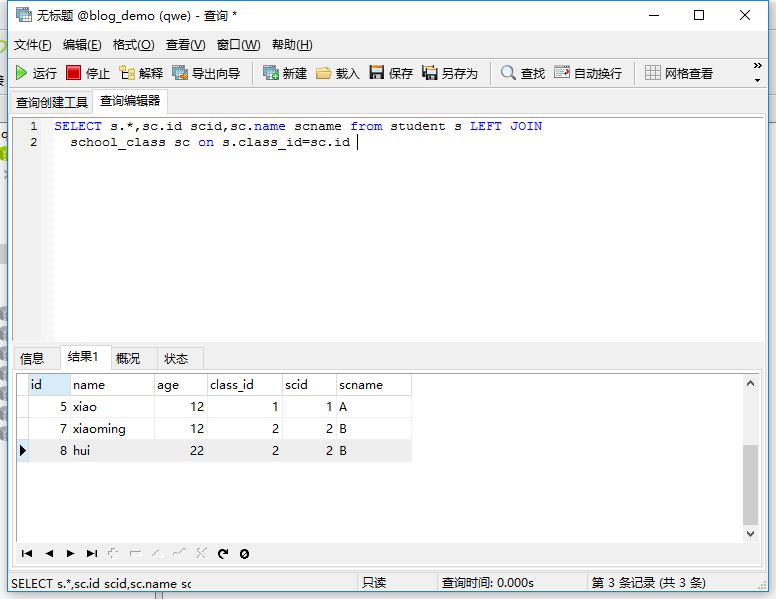Click Save As (另存为) in toolbar
776x599 pixels.
coord(450,73)
